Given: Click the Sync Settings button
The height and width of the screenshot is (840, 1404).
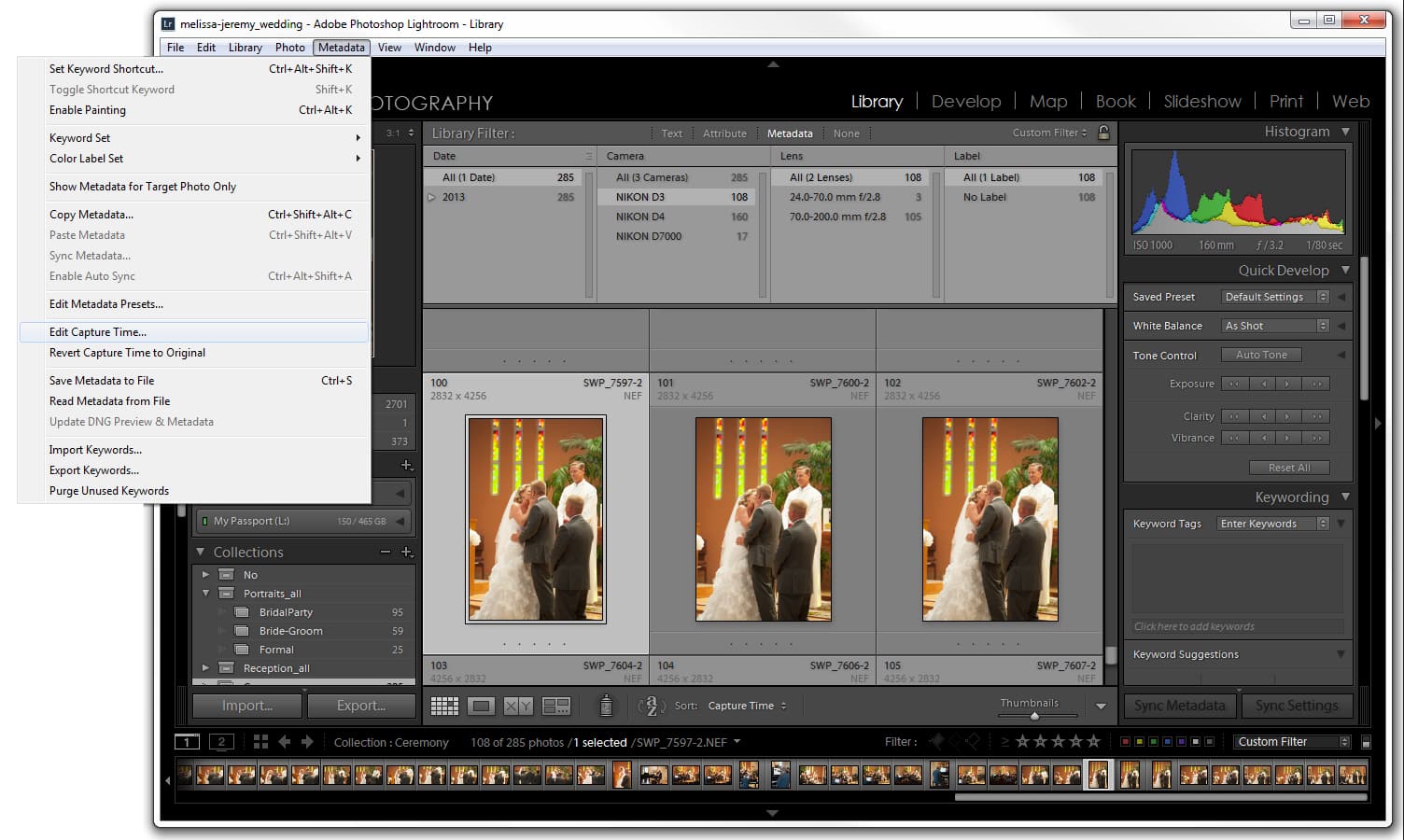Looking at the screenshot, I should coord(1298,706).
